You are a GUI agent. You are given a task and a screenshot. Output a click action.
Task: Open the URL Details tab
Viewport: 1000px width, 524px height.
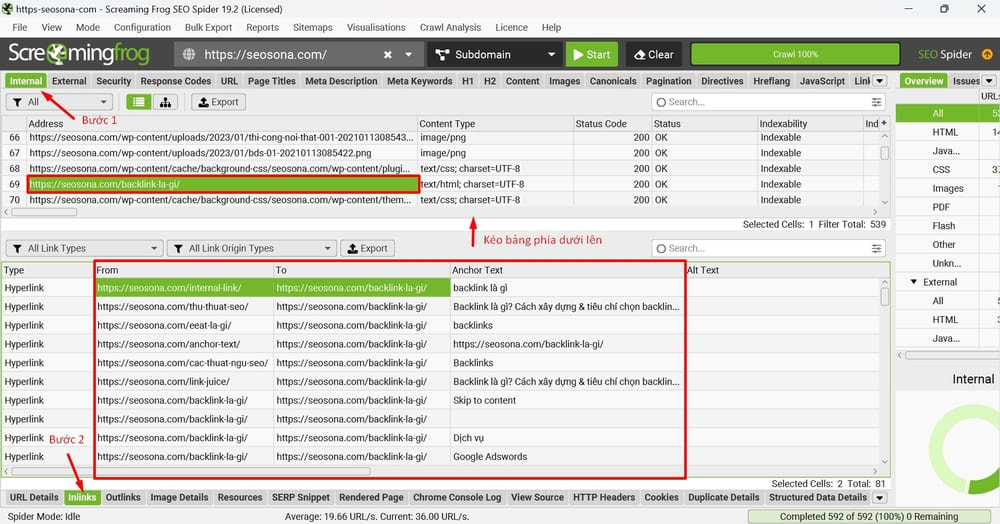tap(34, 498)
